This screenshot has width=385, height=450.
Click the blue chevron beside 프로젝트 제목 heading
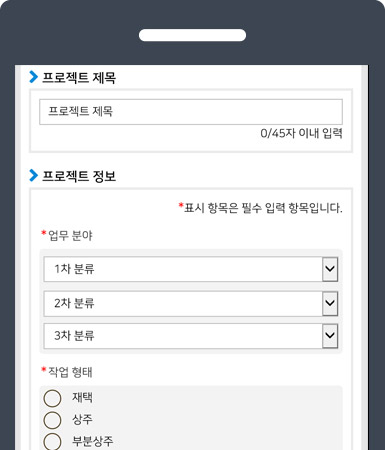tap(33, 77)
